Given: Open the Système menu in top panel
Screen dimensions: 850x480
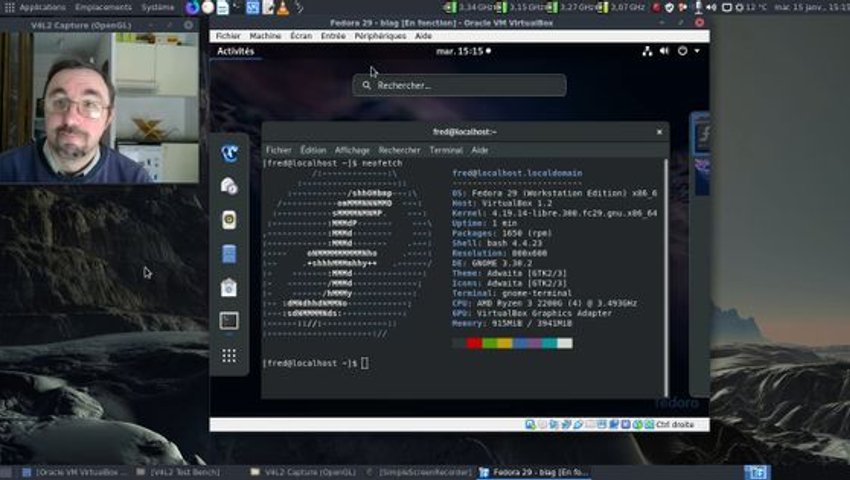Looking at the screenshot, I should (158, 8).
